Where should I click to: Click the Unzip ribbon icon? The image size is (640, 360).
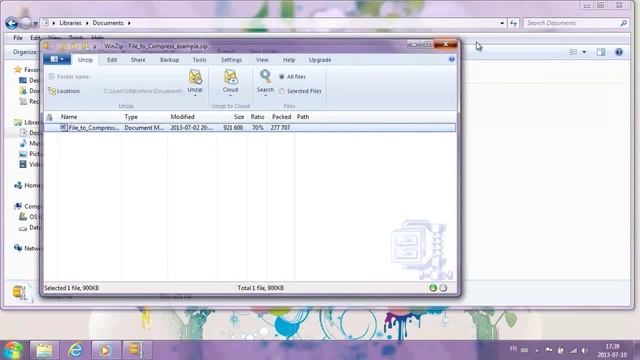pyautogui.click(x=195, y=77)
